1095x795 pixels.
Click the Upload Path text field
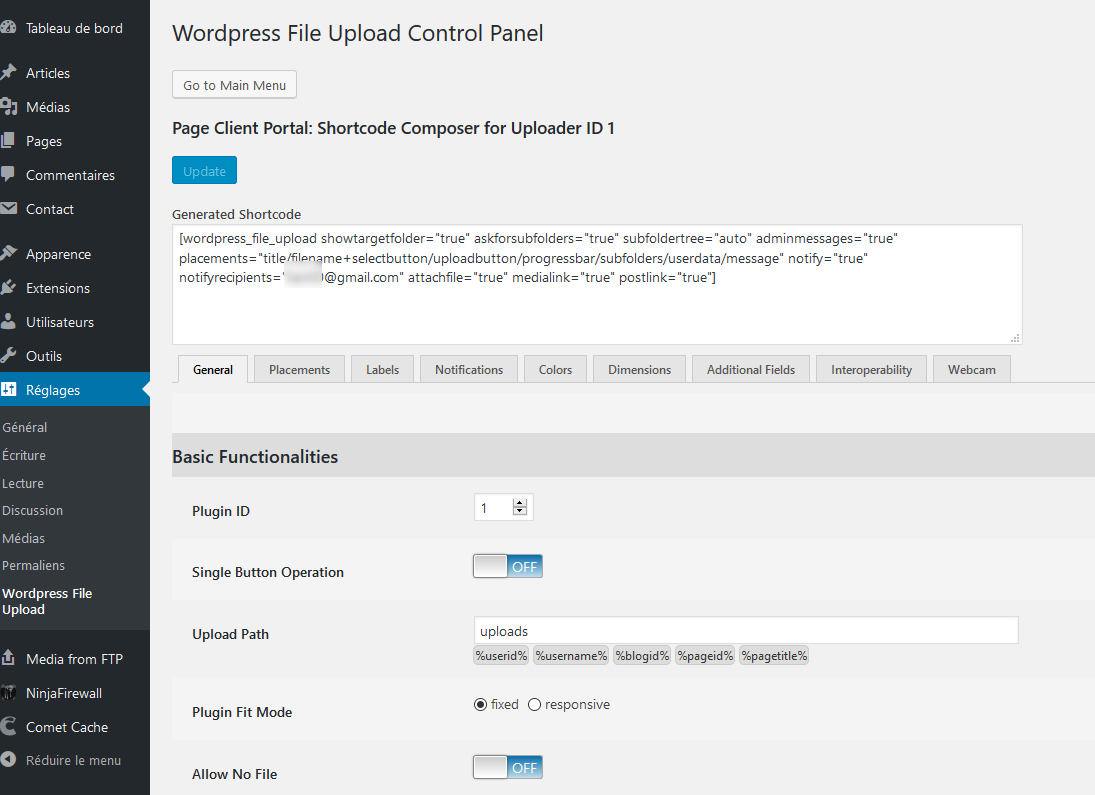746,630
